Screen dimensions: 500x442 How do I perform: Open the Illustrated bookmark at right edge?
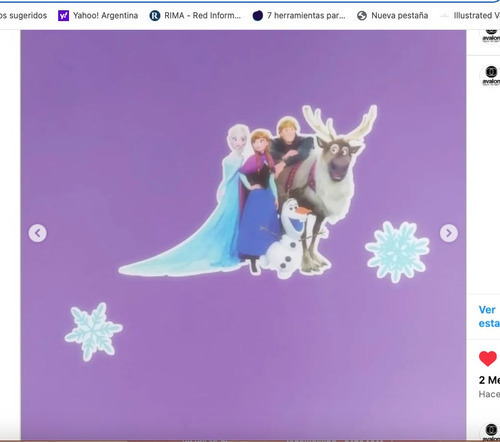[471, 15]
